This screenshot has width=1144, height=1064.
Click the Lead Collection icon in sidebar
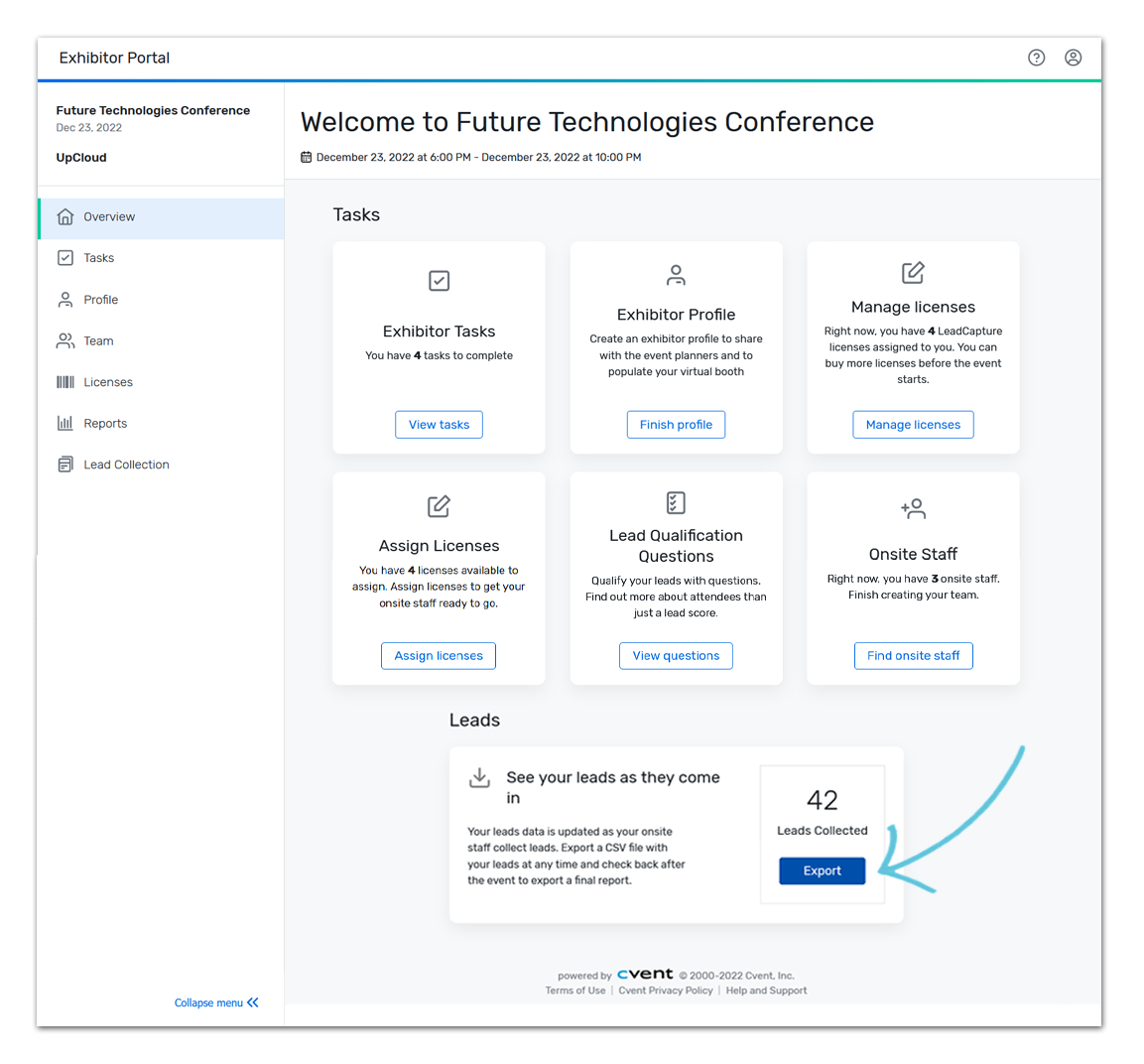(x=64, y=464)
